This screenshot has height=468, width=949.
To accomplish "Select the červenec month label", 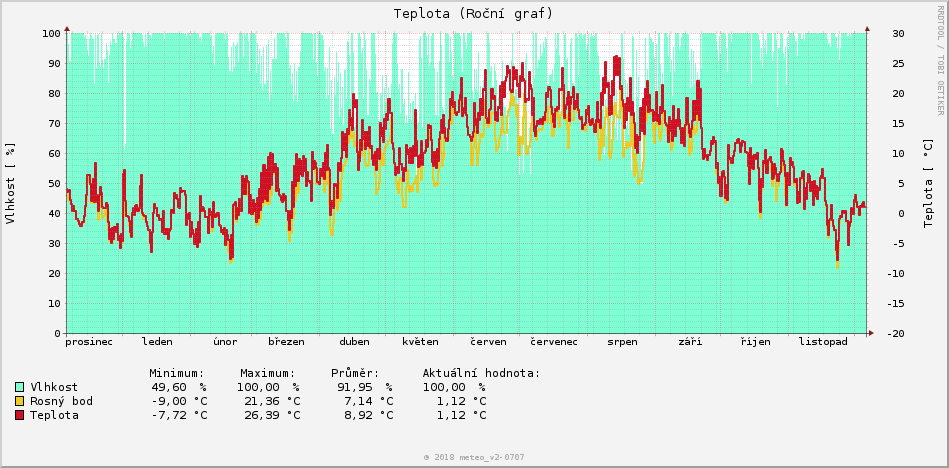I will point(554,342).
